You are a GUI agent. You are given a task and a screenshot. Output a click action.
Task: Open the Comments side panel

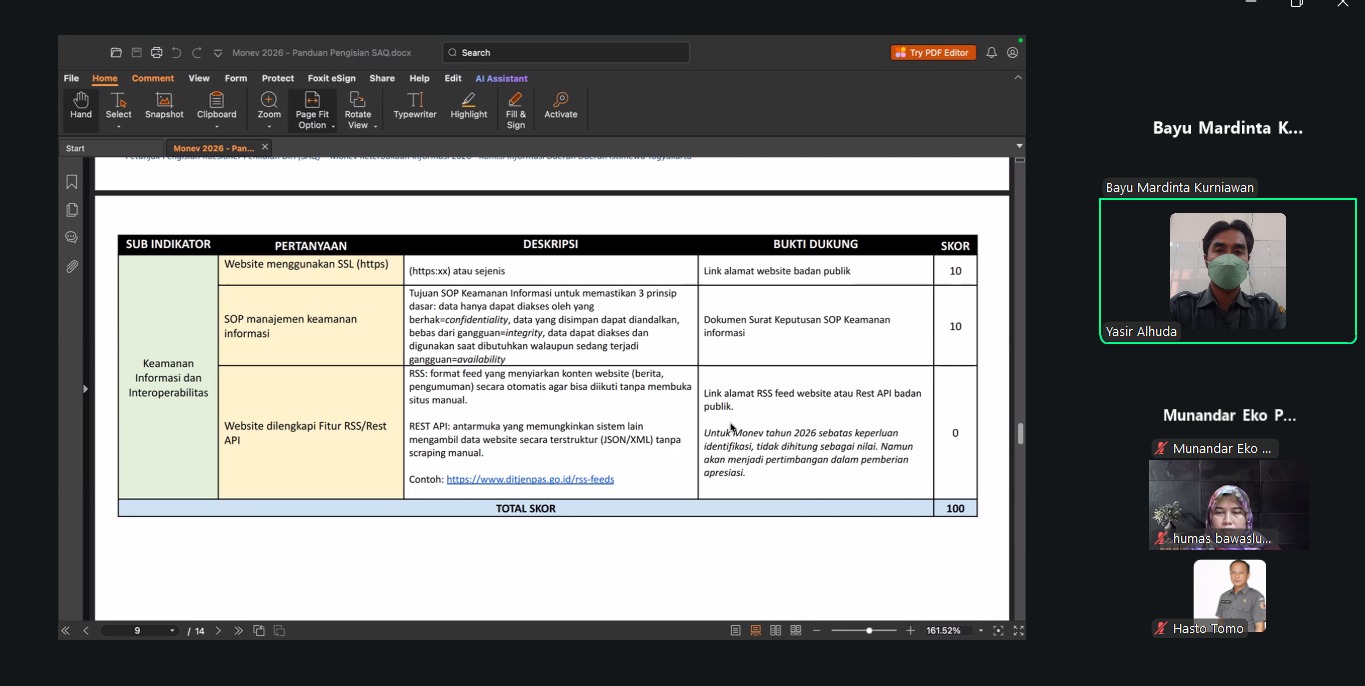pos(72,238)
